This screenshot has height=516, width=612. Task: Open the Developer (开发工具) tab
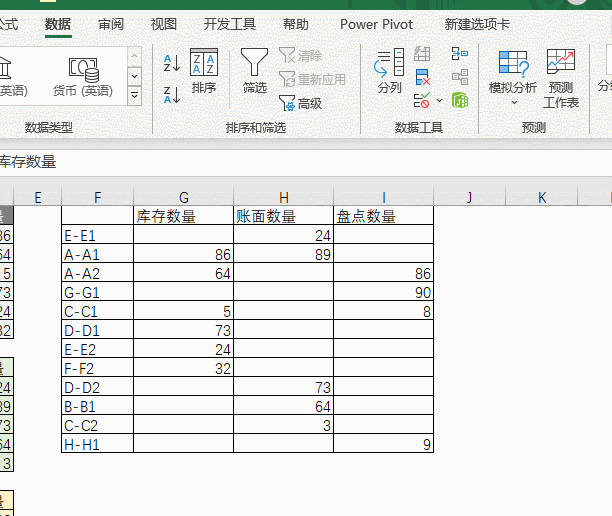pos(230,25)
